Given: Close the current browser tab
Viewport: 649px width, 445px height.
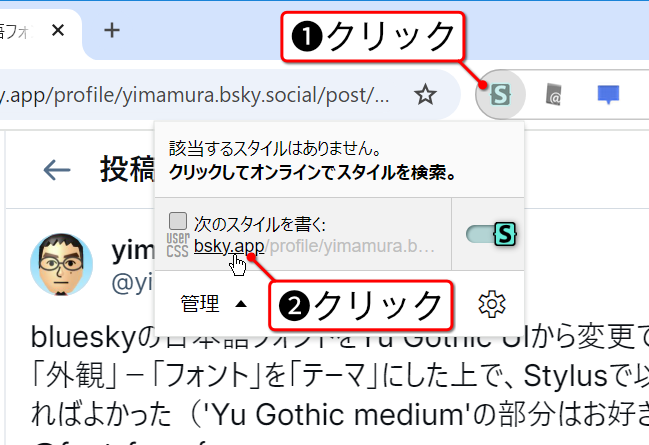Looking at the screenshot, I should tap(58, 30).
